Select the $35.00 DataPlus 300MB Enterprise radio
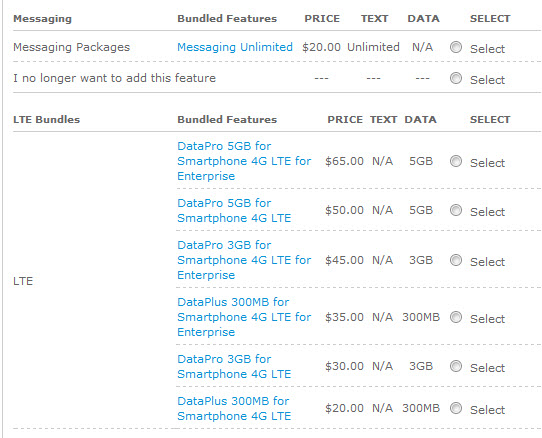The image size is (542, 438). pos(456,317)
